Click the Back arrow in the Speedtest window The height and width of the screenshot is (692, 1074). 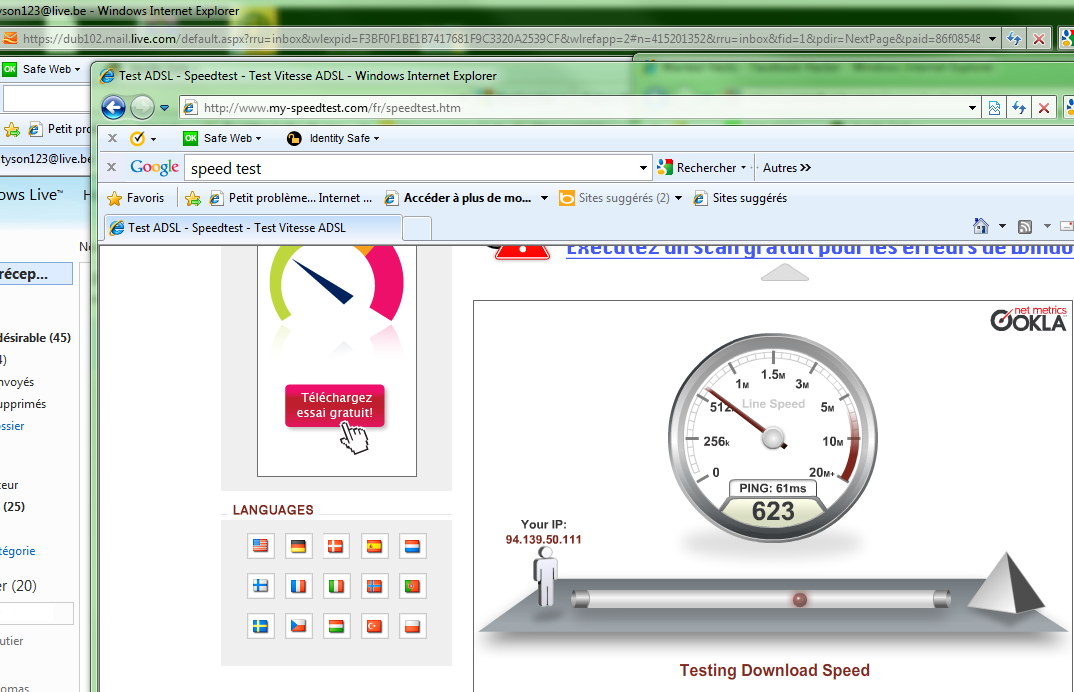[113, 108]
